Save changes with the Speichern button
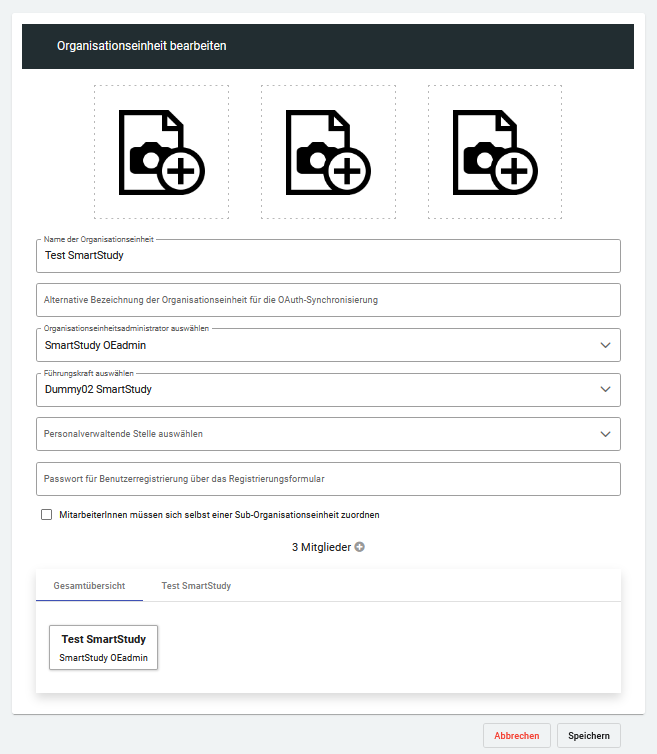Image resolution: width=657 pixels, height=754 pixels. pyautogui.click(x=589, y=735)
